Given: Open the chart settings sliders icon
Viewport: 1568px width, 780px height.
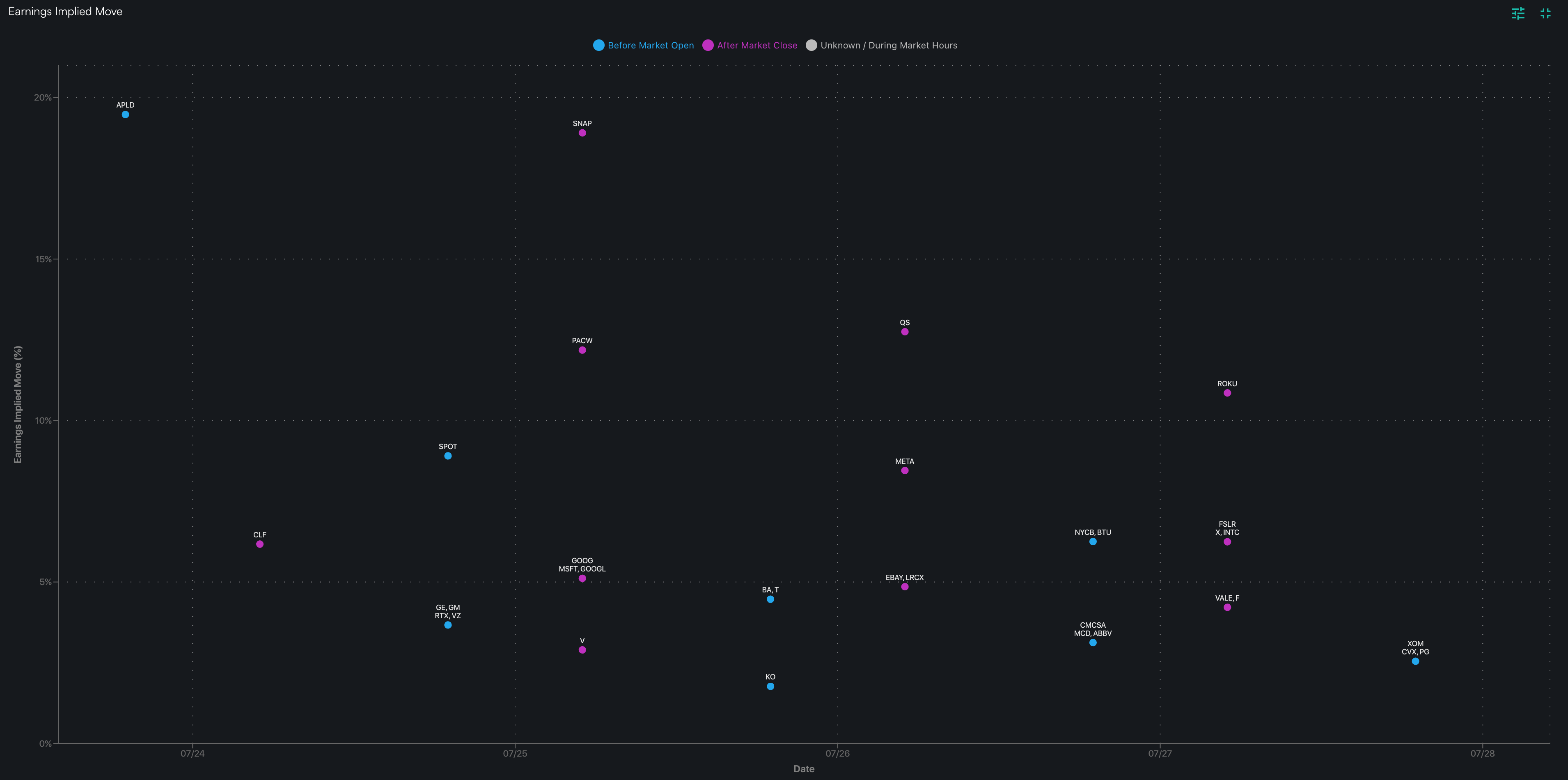Looking at the screenshot, I should click(x=1518, y=14).
